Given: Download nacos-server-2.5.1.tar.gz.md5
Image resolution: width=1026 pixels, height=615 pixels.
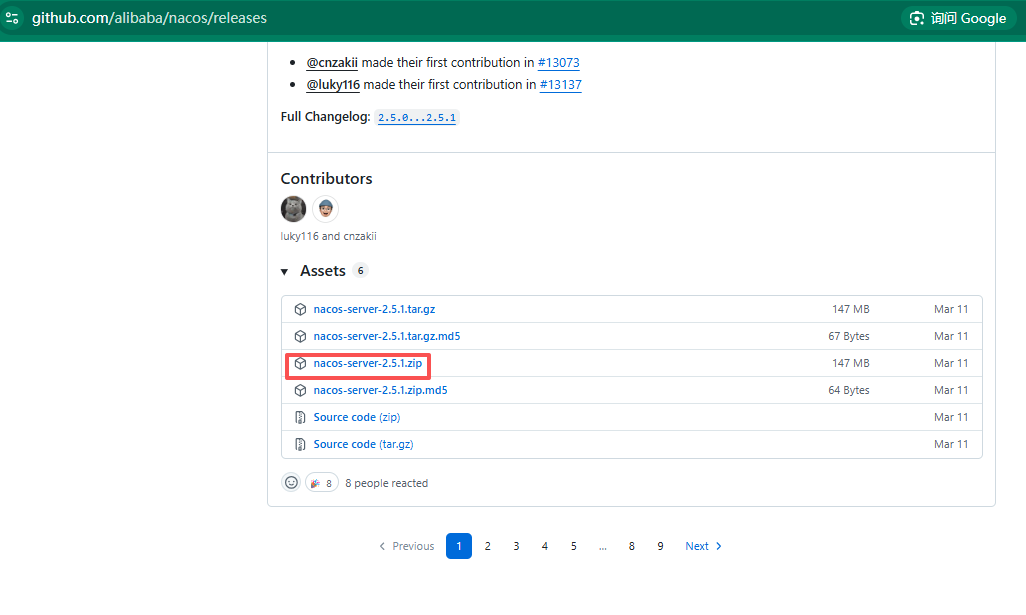Looking at the screenshot, I should tap(387, 336).
